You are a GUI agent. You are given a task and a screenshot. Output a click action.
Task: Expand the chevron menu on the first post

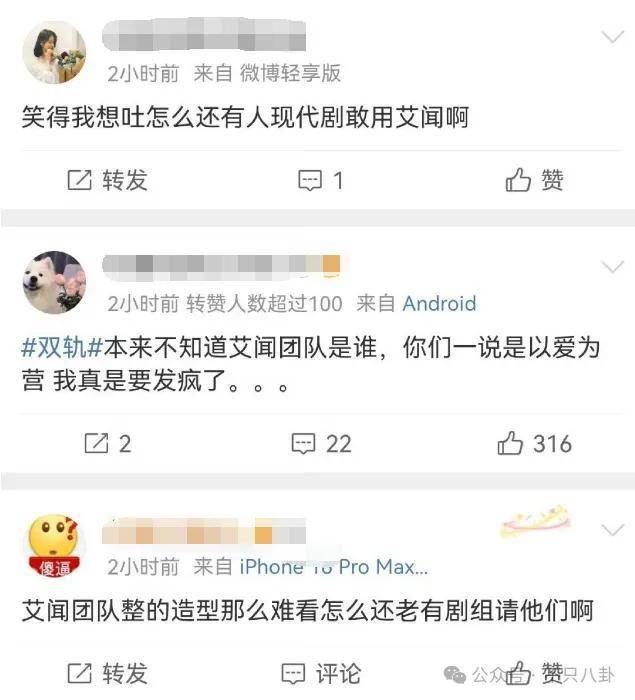(613, 37)
